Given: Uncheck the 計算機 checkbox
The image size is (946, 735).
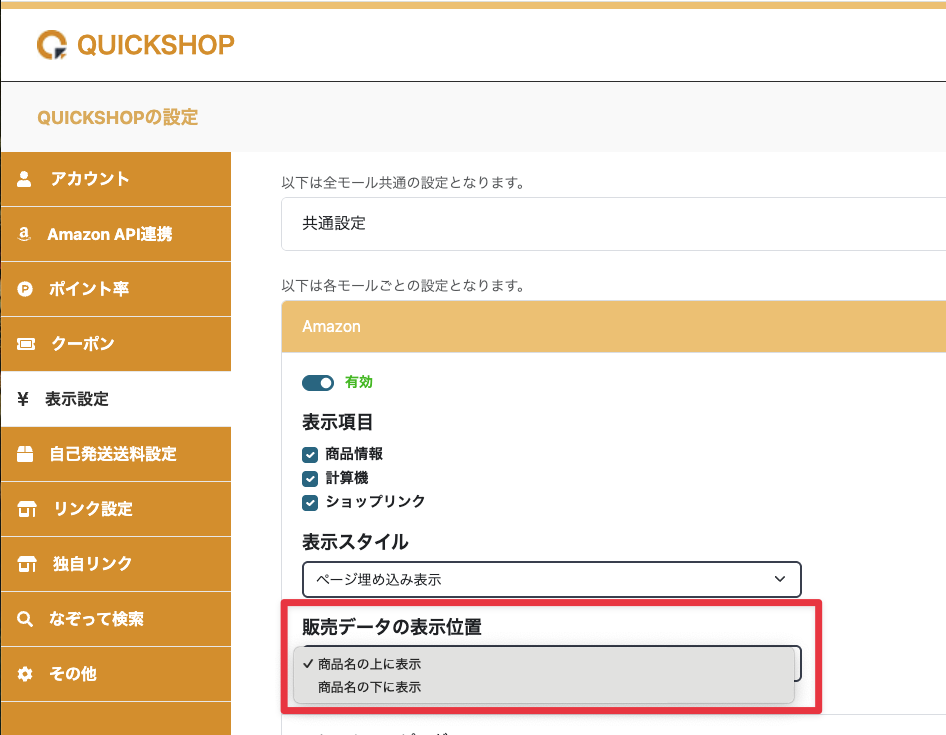Looking at the screenshot, I should click(310, 478).
